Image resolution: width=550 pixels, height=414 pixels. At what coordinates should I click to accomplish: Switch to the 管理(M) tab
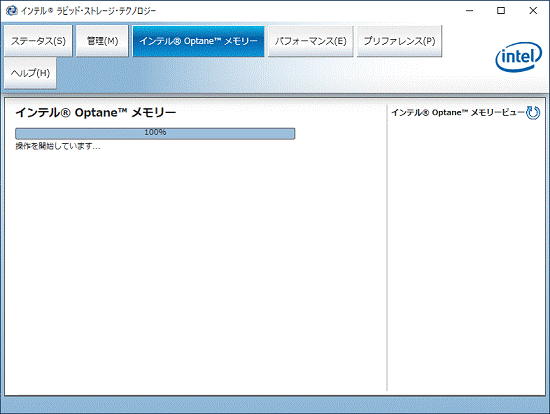102,41
